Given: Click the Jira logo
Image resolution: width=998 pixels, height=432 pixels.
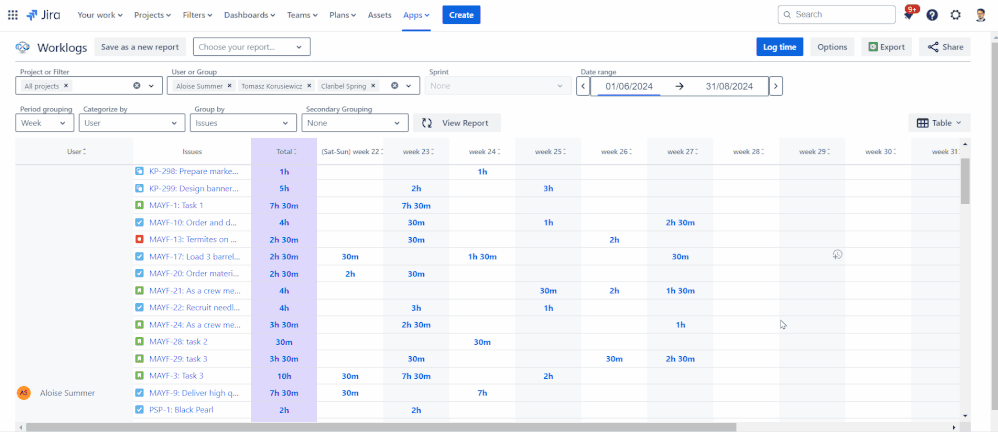Looking at the screenshot, I should click(43, 15).
